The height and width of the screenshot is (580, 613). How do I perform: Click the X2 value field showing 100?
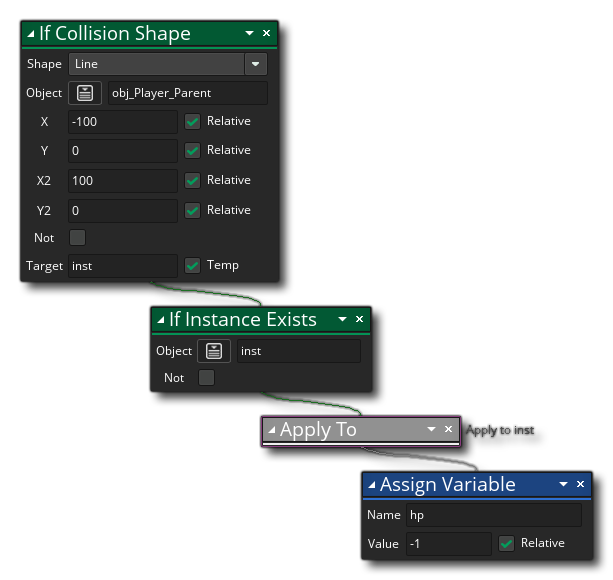coord(122,180)
